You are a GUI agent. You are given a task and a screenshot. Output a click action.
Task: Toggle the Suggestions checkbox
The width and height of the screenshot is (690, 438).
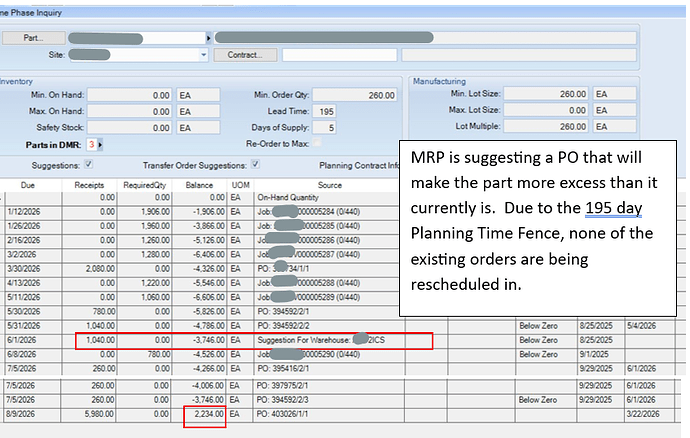coord(89,165)
